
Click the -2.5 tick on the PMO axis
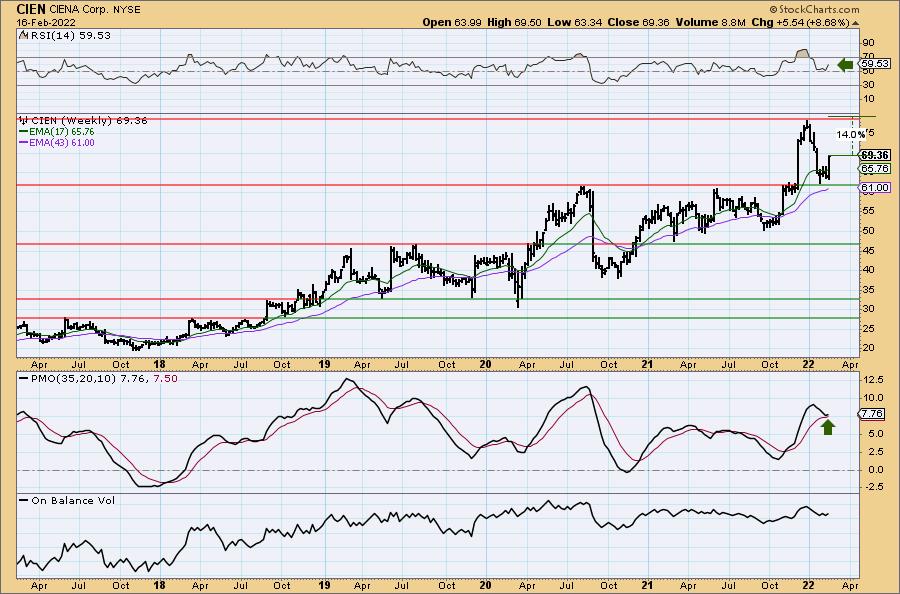coord(872,487)
